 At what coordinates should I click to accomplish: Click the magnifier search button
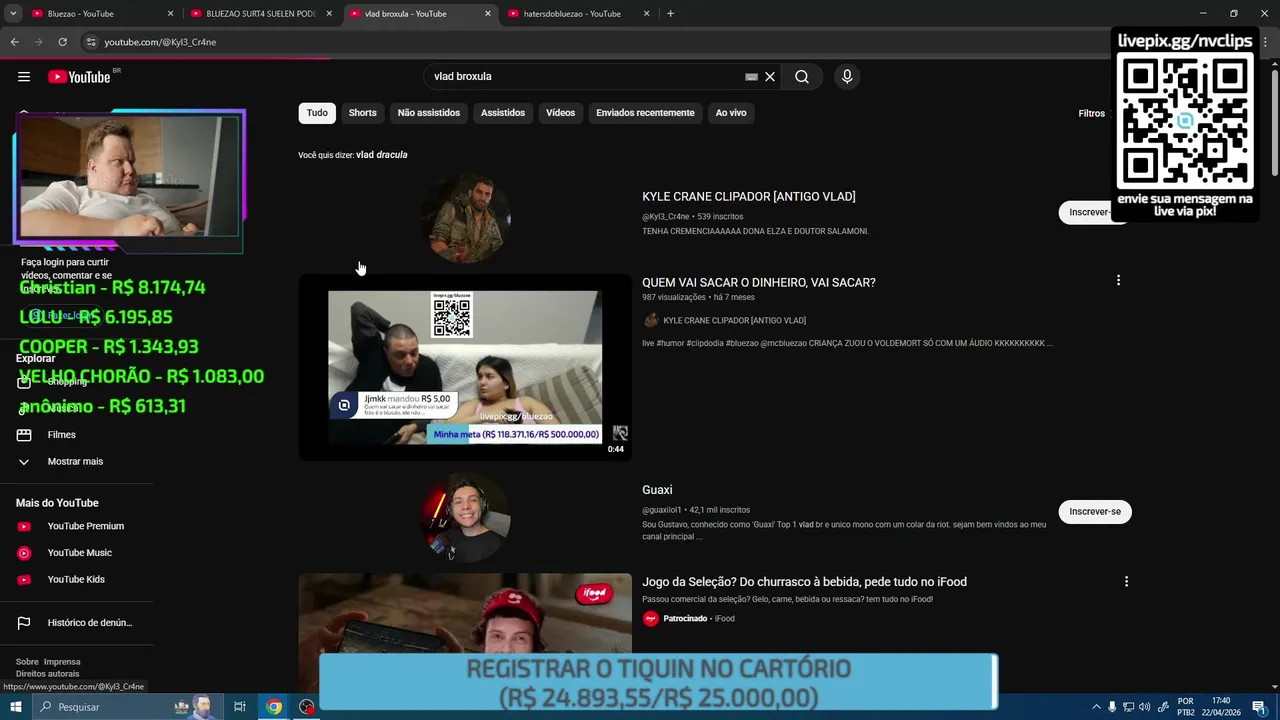(802, 77)
